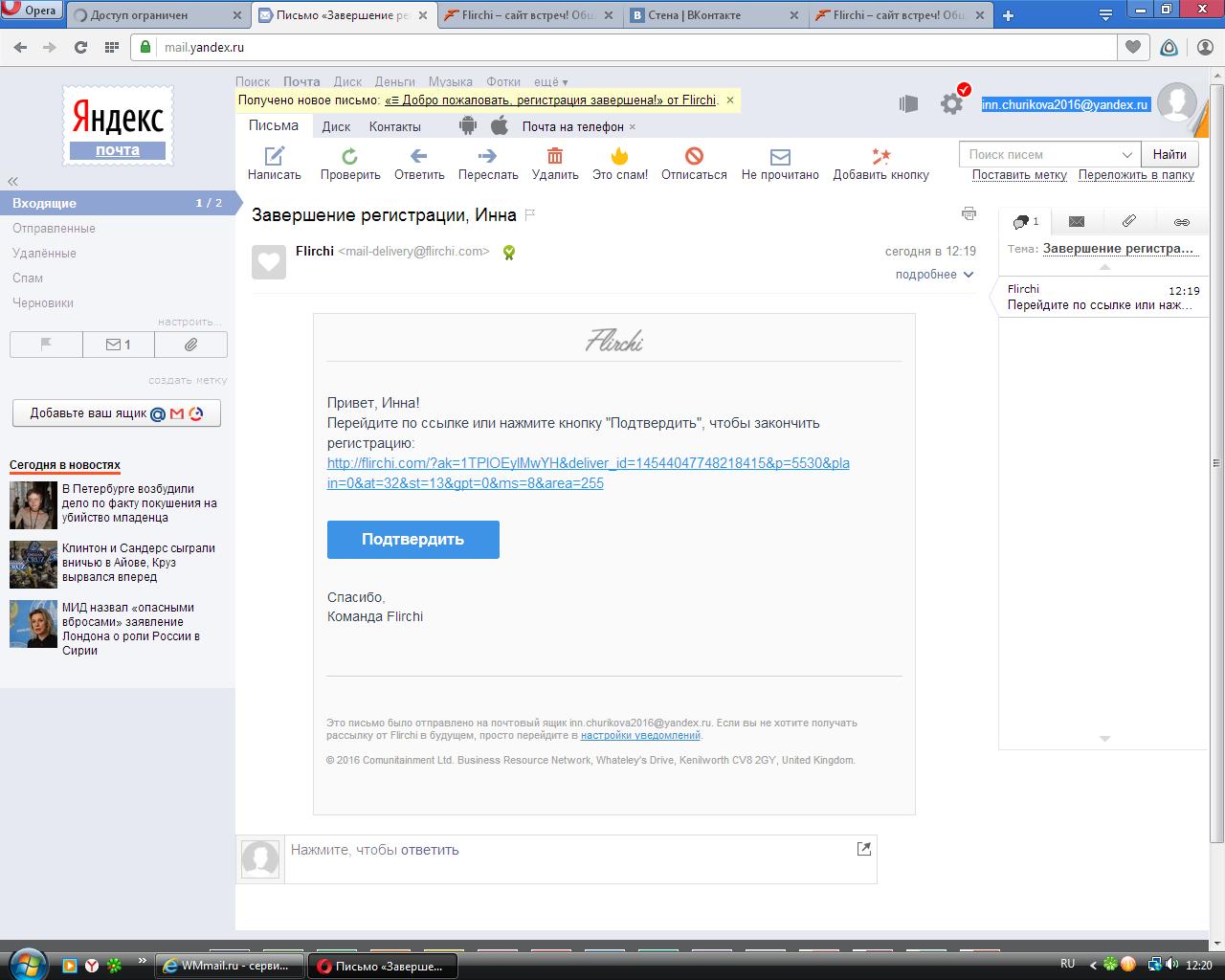Click the Yandex Почта logo
The height and width of the screenshot is (980, 1225).
pos(118,125)
